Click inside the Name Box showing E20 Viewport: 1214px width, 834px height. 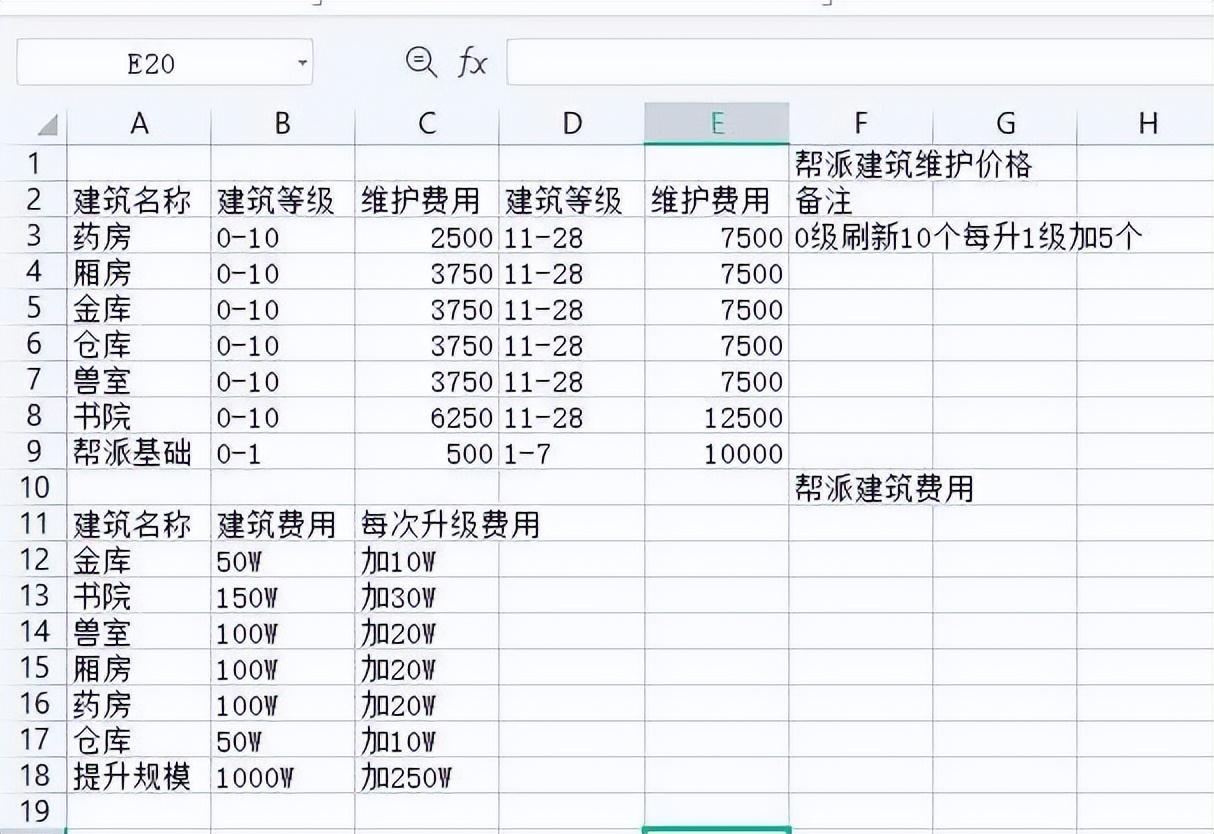pos(150,64)
